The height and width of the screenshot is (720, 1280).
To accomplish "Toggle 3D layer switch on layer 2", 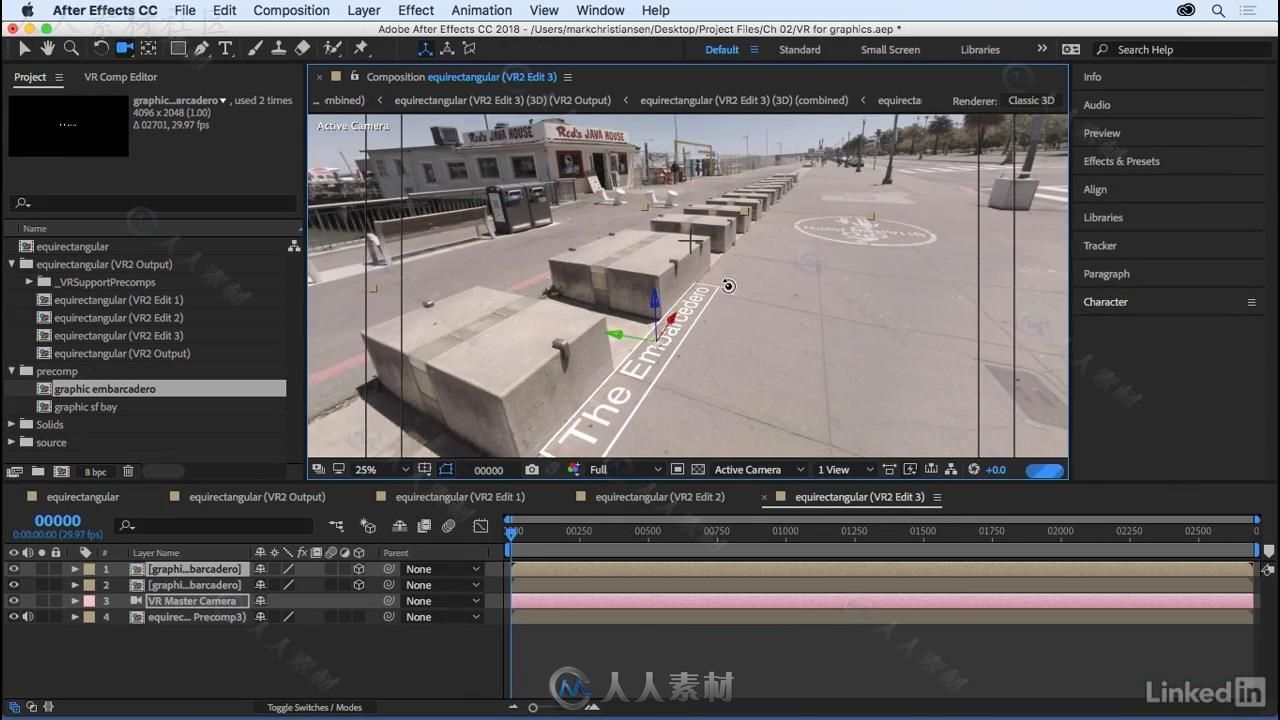I will click(x=359, y=585).
